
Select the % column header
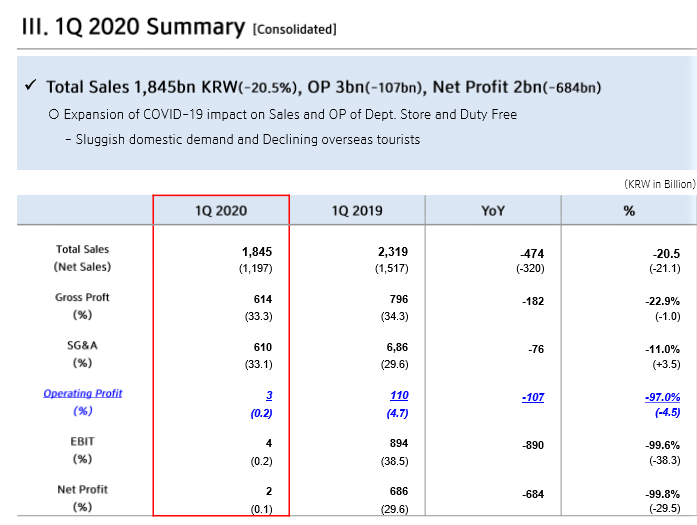click(629, 211)
